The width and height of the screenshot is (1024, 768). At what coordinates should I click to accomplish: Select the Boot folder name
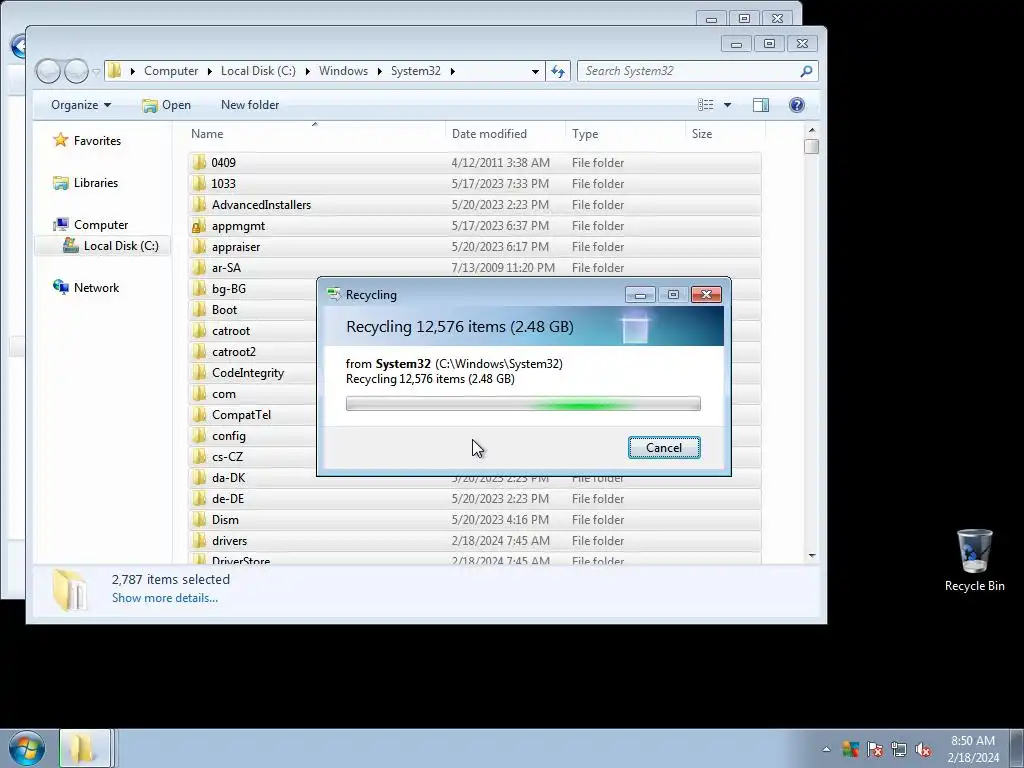(224, 310)
